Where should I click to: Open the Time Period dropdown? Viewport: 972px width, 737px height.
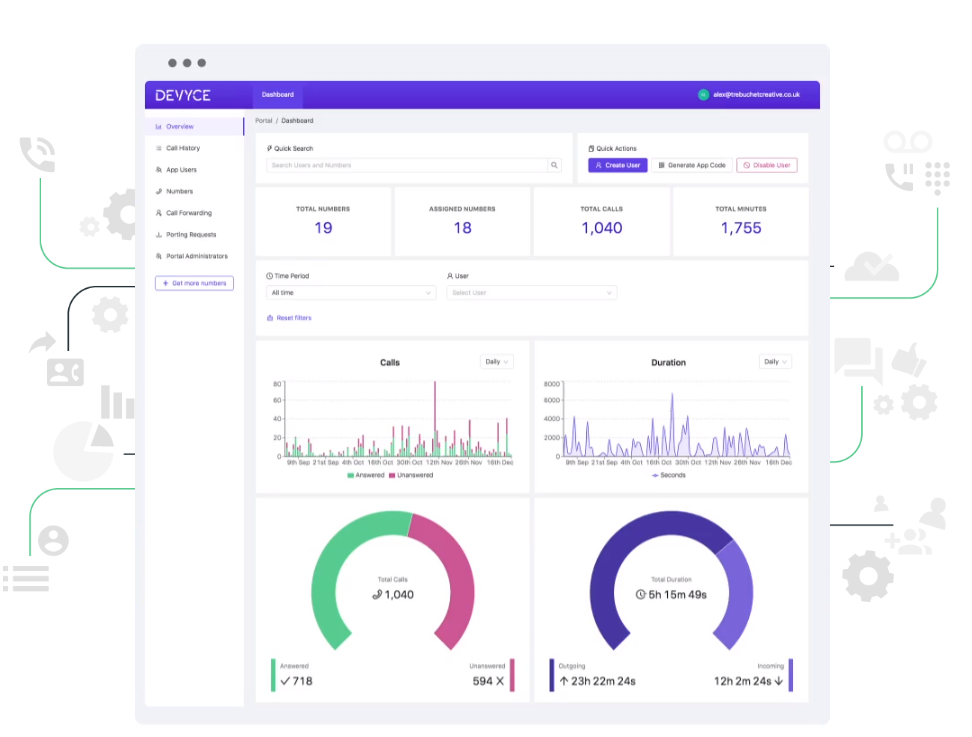click(350, 293)
